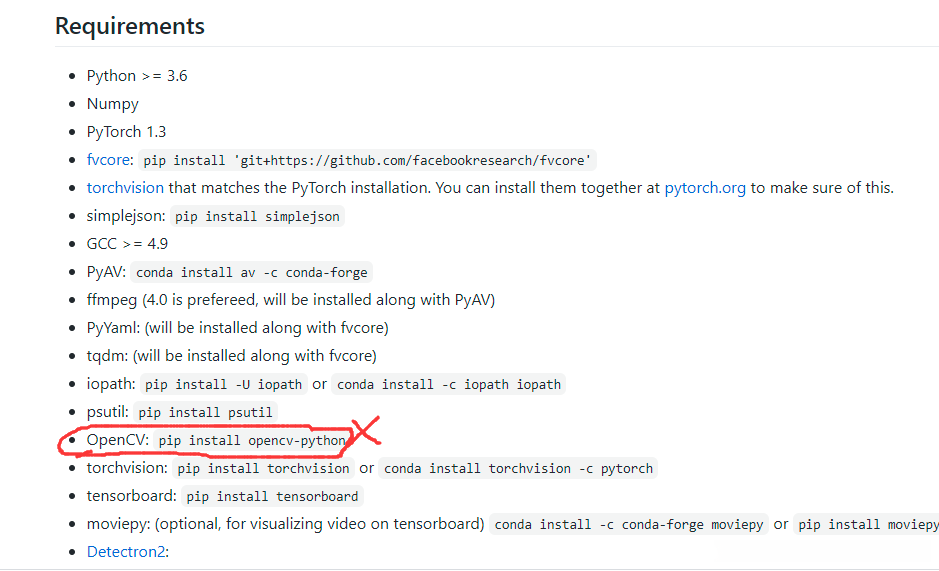Select the fvcore git pip install command

point(367,160)
